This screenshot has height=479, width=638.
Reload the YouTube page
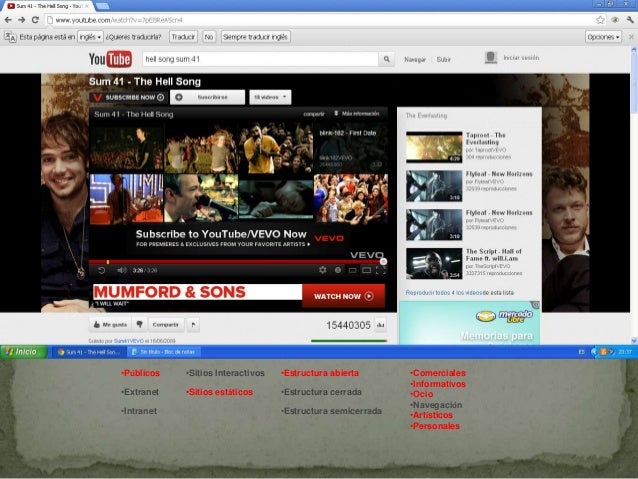pos(35,20)
